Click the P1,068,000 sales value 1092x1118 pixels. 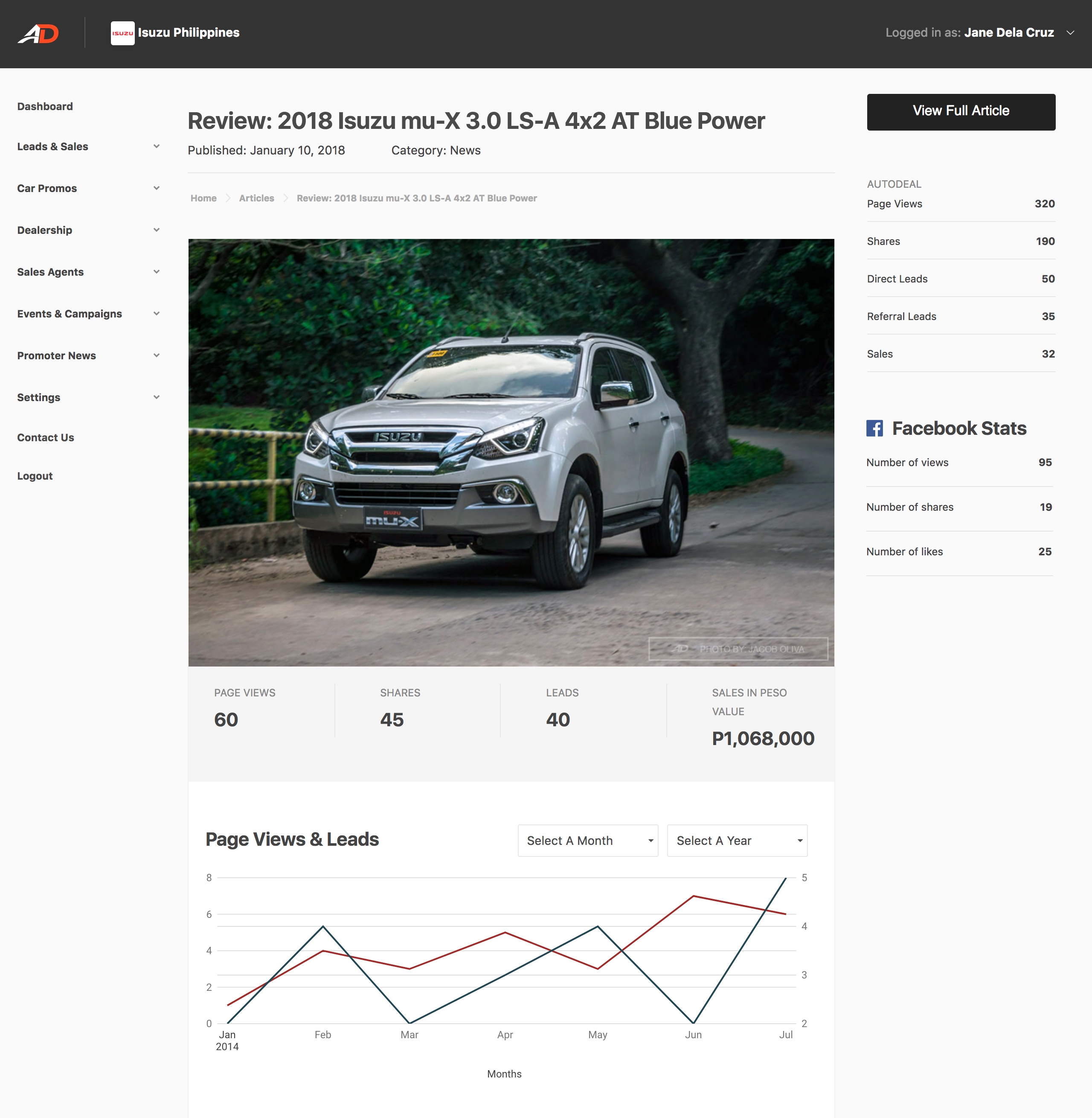(x=763, y=738)
